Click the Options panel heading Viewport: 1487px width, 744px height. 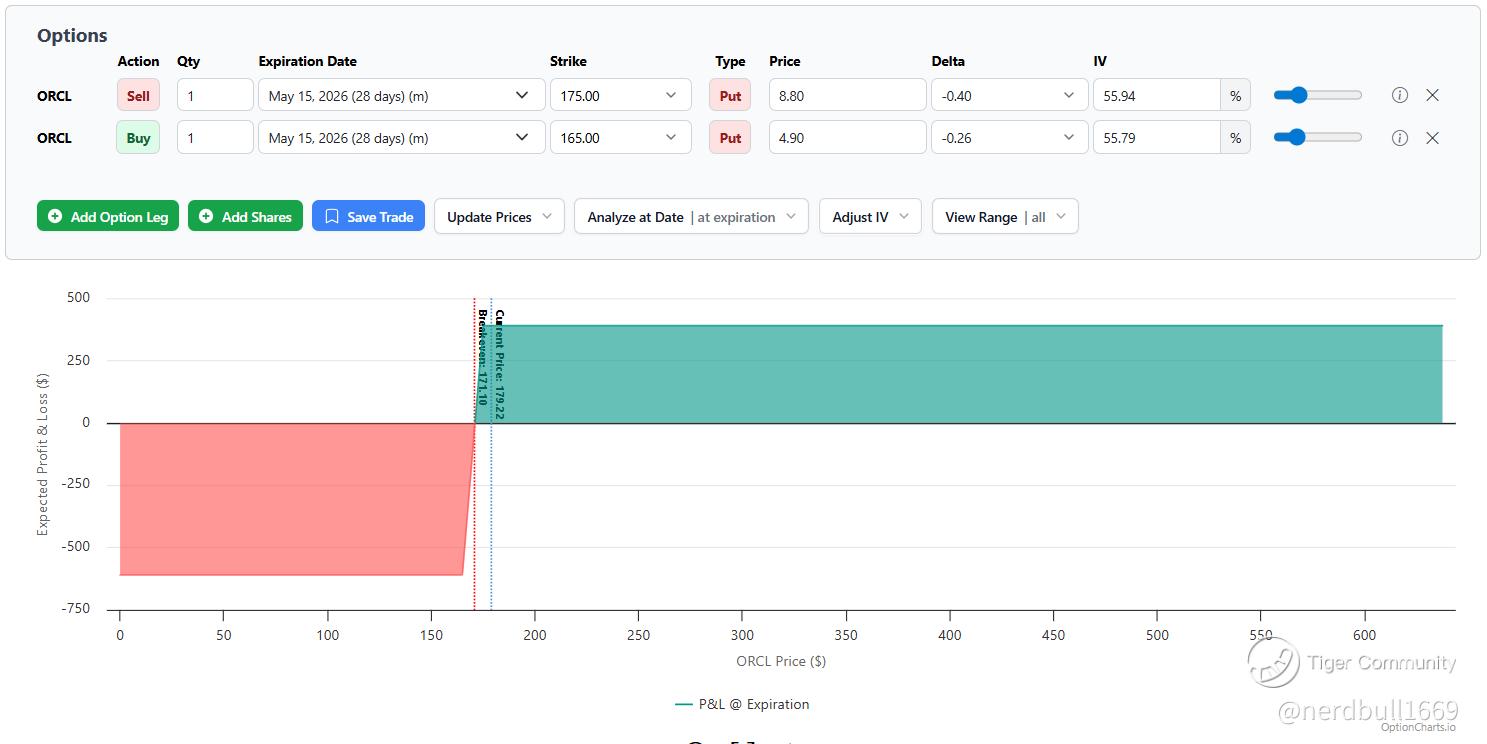[72, 35]
